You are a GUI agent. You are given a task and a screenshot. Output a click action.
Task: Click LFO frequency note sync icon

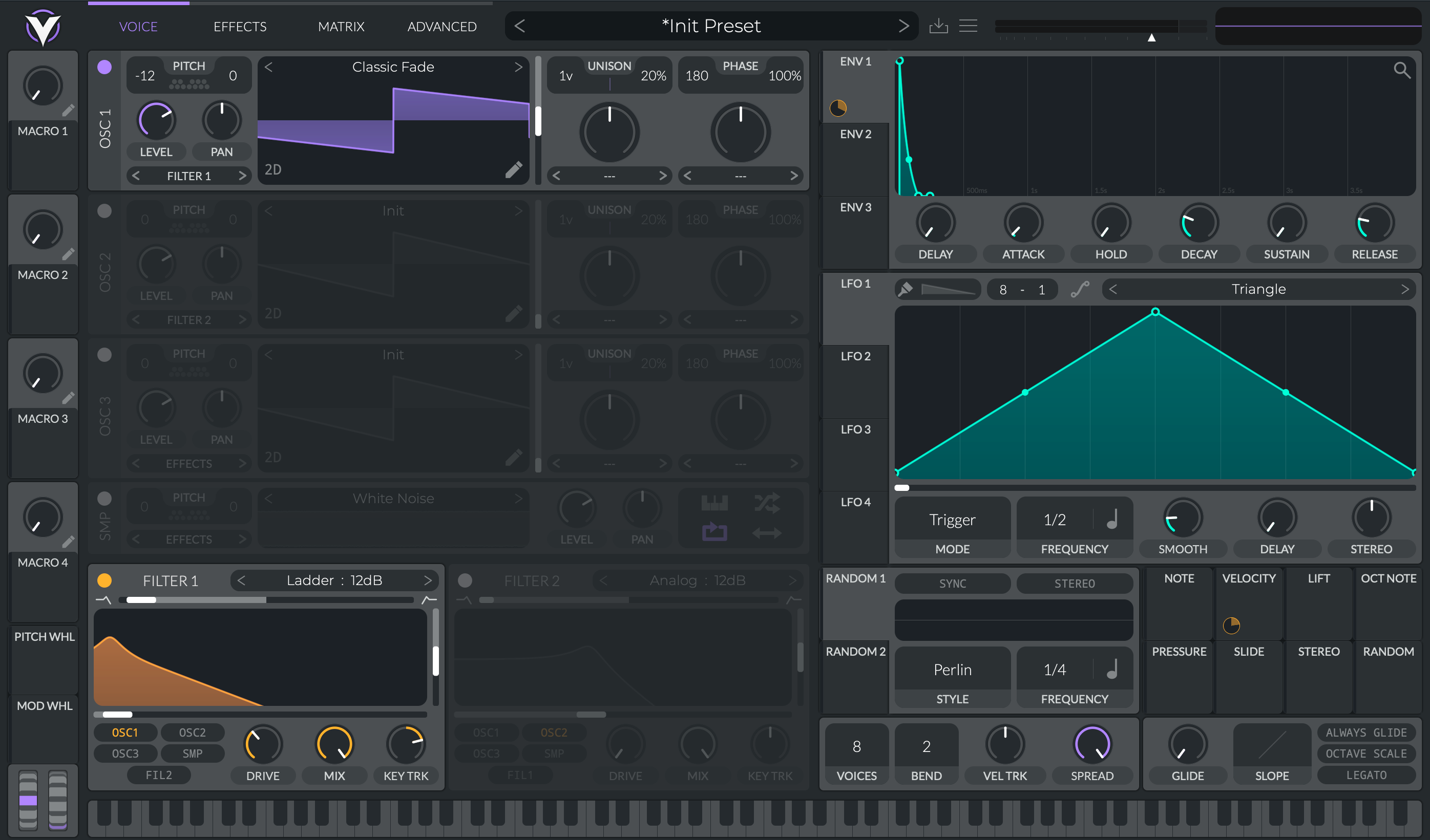pyautogui.click(x=1113, y=519)
